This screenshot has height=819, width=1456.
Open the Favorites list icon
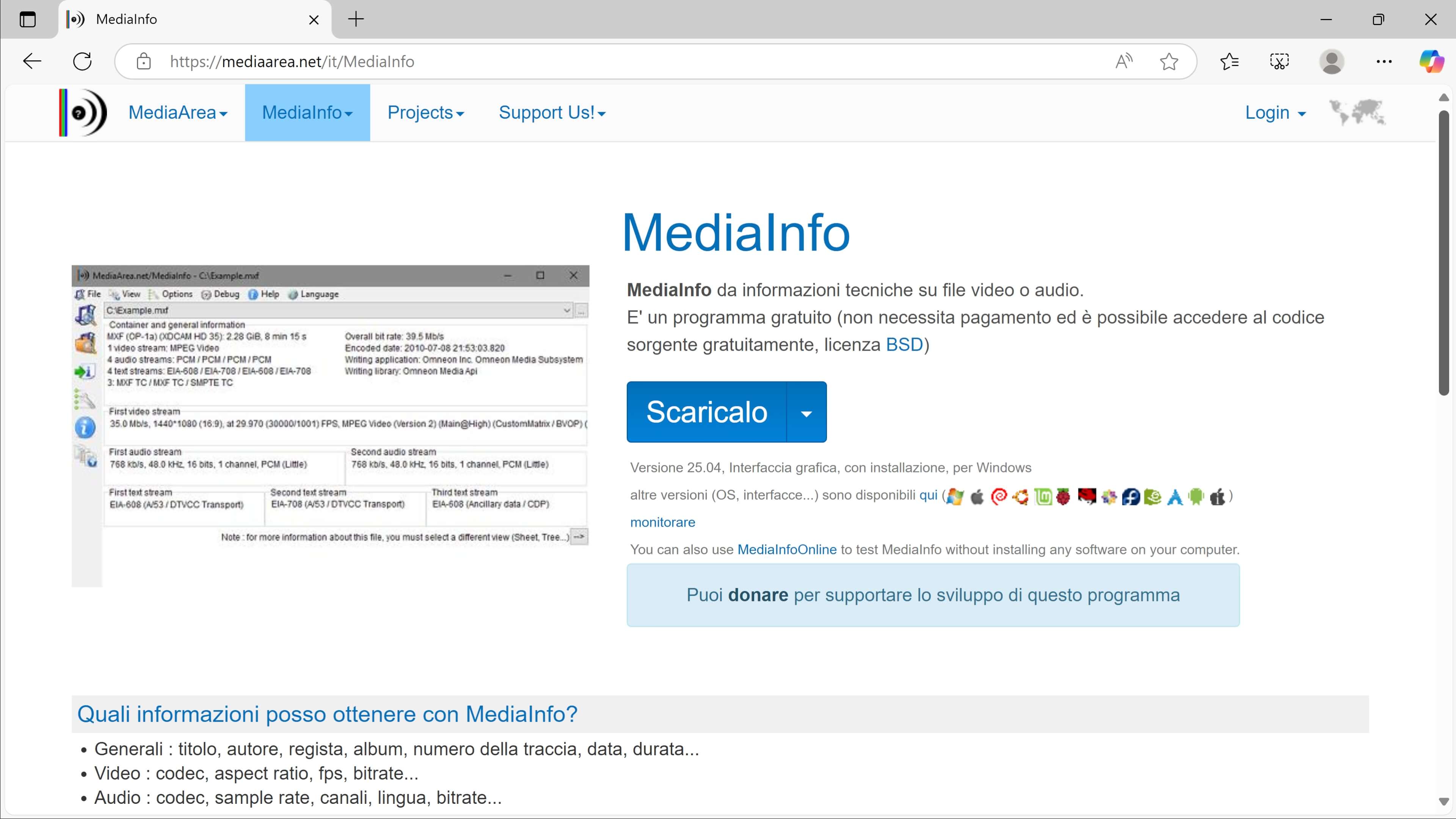(x=1229, y=61)
